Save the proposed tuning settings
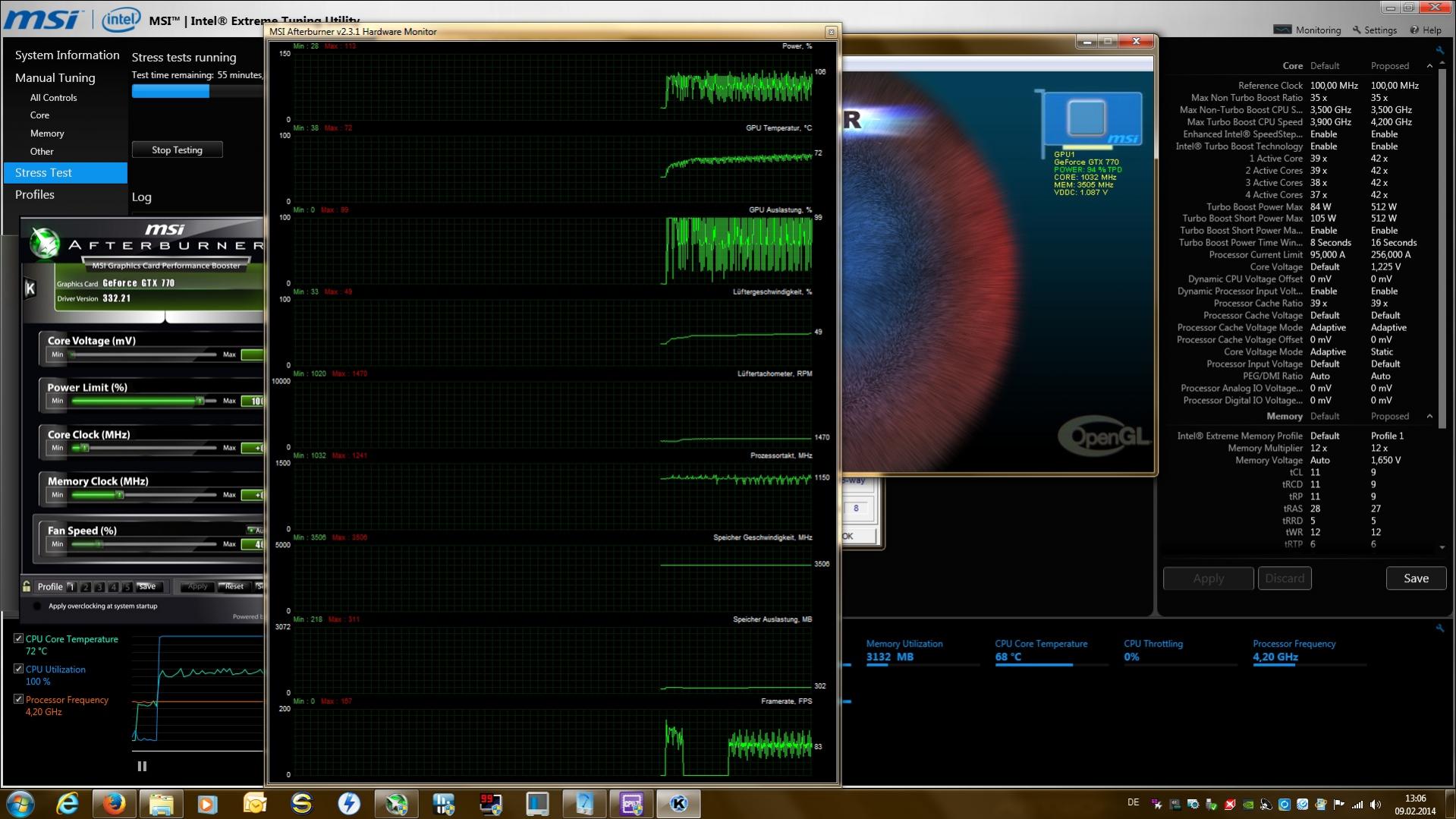 (1416, 578)
